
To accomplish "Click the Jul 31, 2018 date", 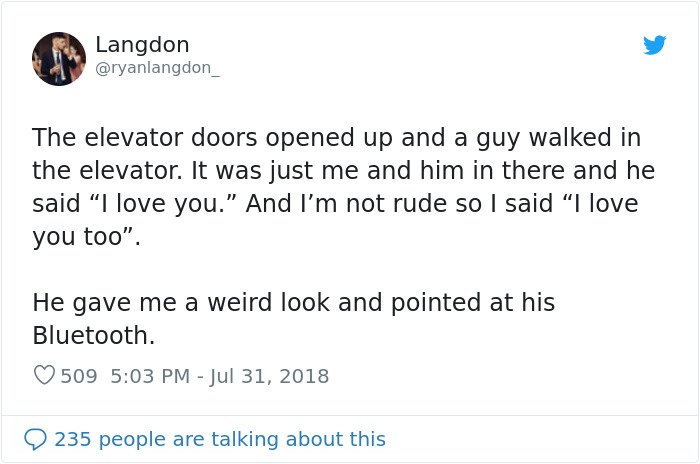I will click(x=269, y=376).
